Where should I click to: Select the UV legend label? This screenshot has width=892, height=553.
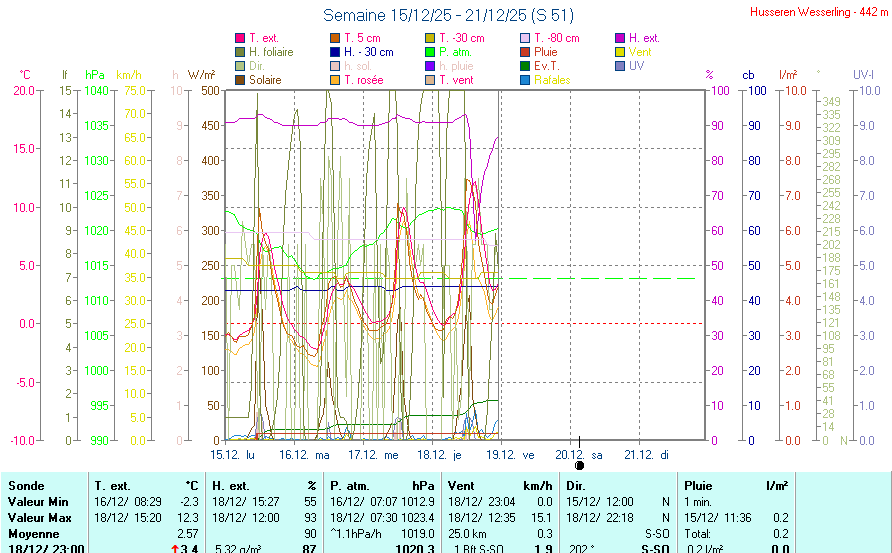point(636,66)
